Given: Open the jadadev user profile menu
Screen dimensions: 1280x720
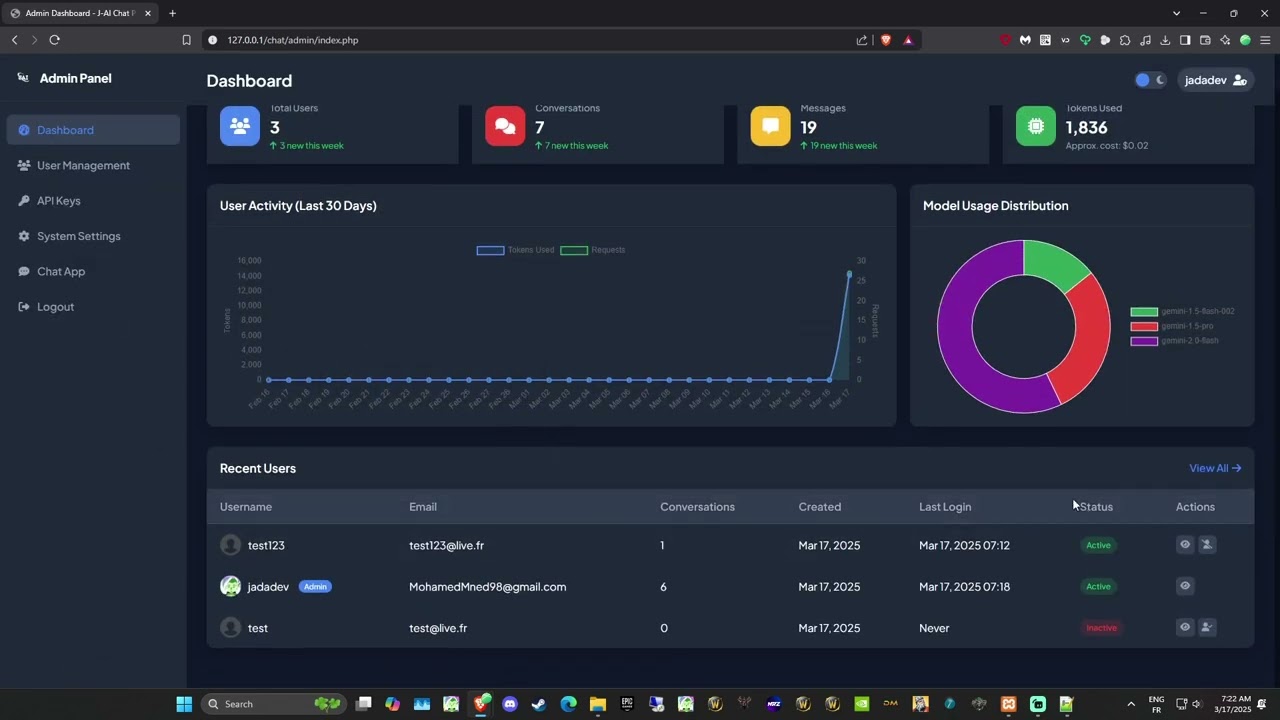Looking at the screenshot, I should tap(1215, 80).
